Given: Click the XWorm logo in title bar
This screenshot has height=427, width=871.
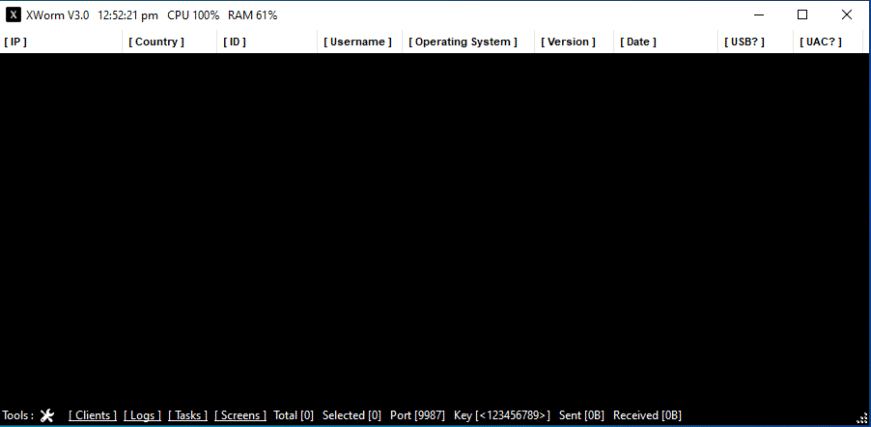Looking at the screenshot, I should pos(13,16).
